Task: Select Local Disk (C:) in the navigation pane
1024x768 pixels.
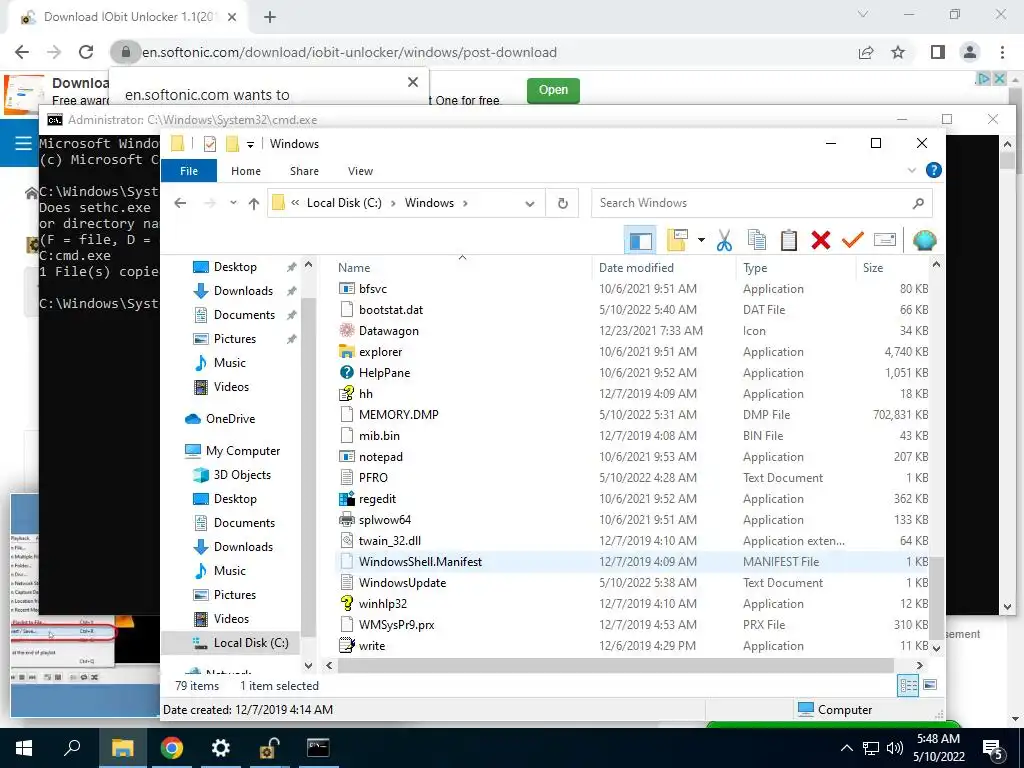Action: tap(251, 643)
